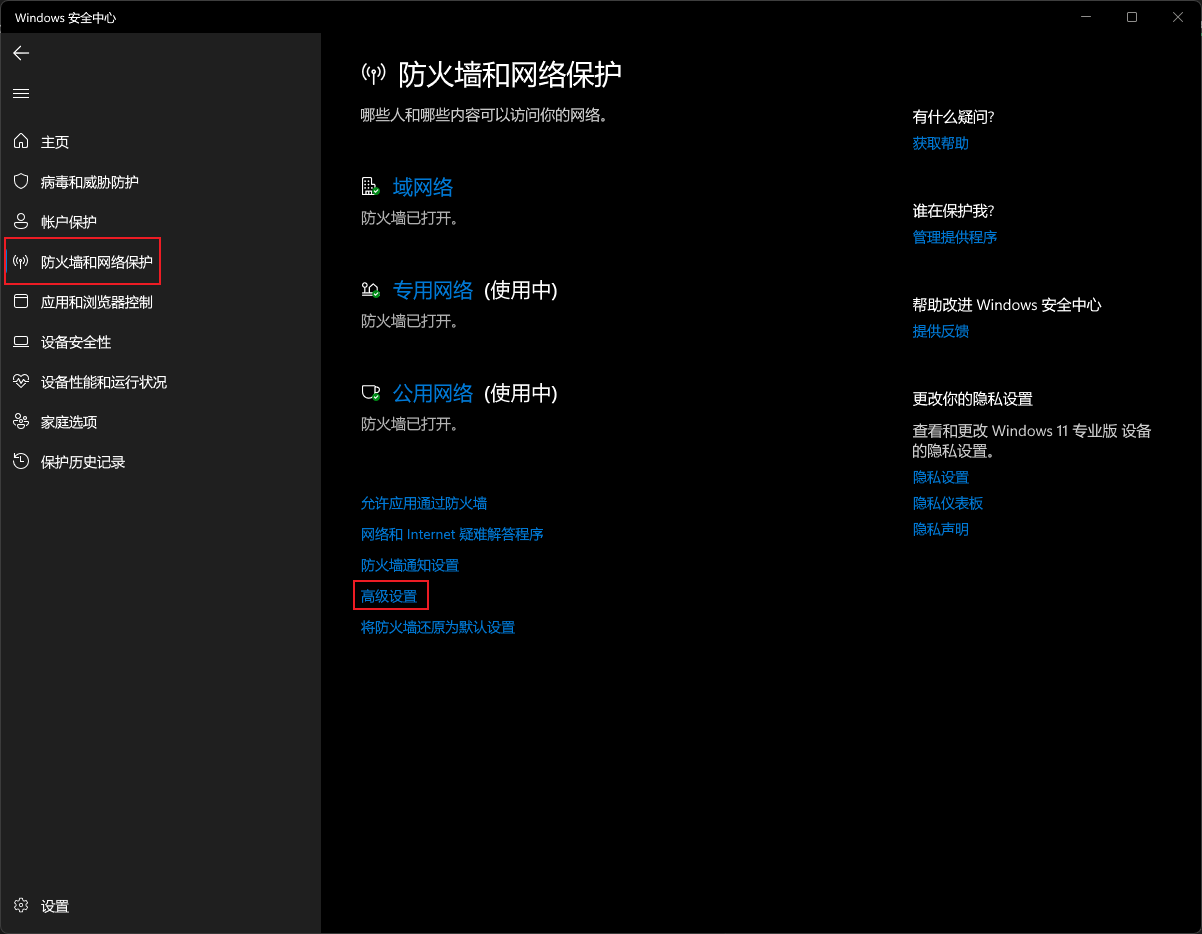Click the building icon next to 域网络
Screen dimensions: 1202x934
pyautogui.click(x=371, y=187)
